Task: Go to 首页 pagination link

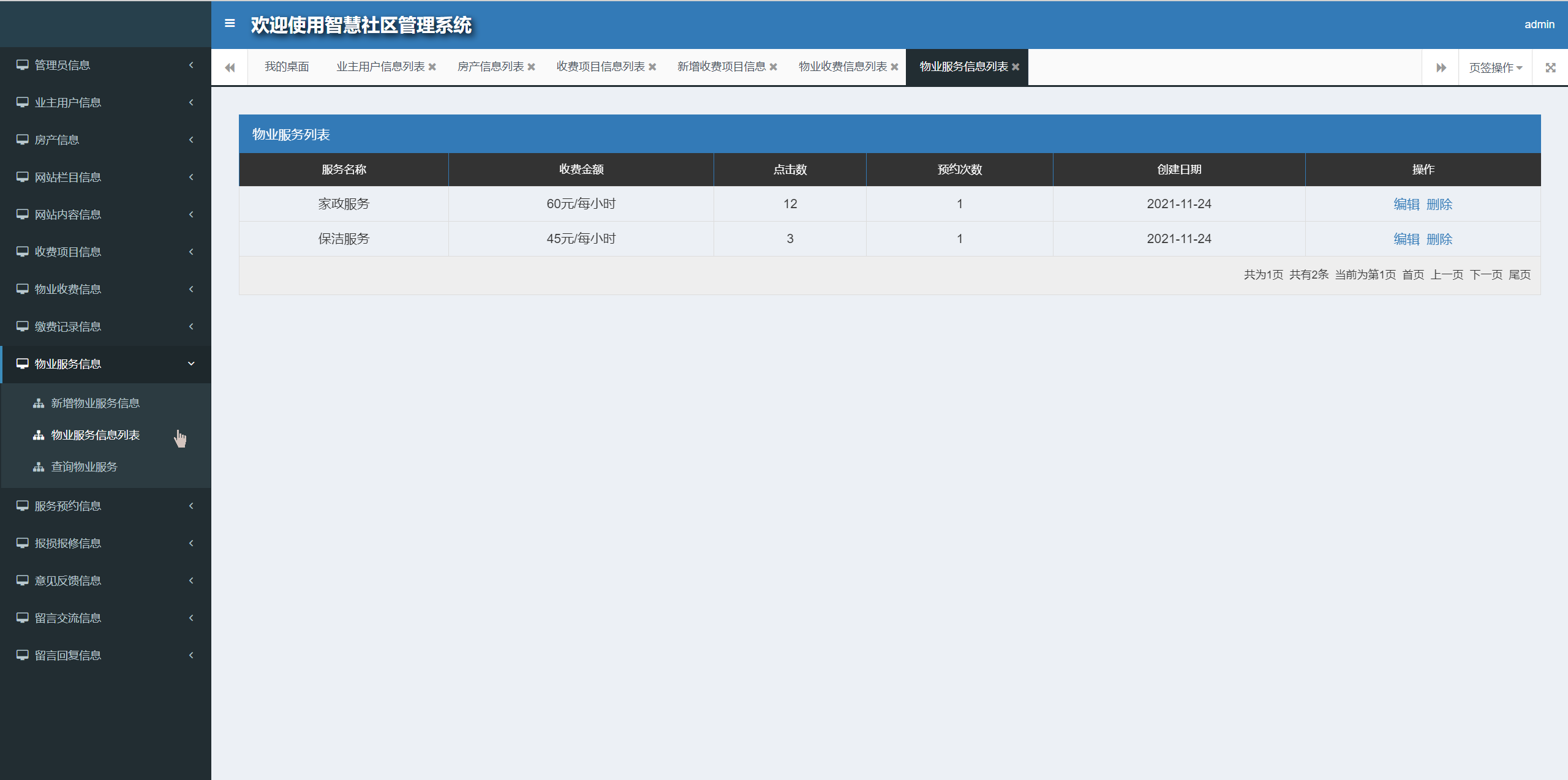Action: [1413, 274]
